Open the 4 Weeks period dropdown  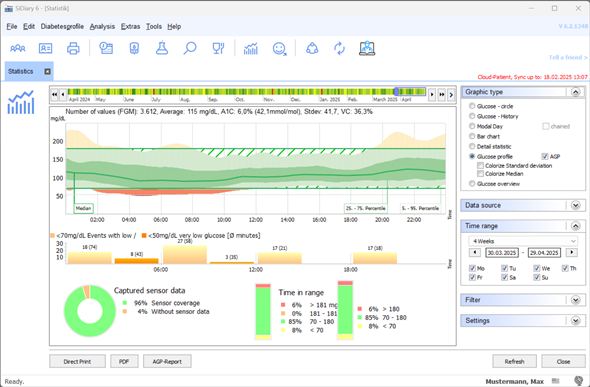coord(523,241)
